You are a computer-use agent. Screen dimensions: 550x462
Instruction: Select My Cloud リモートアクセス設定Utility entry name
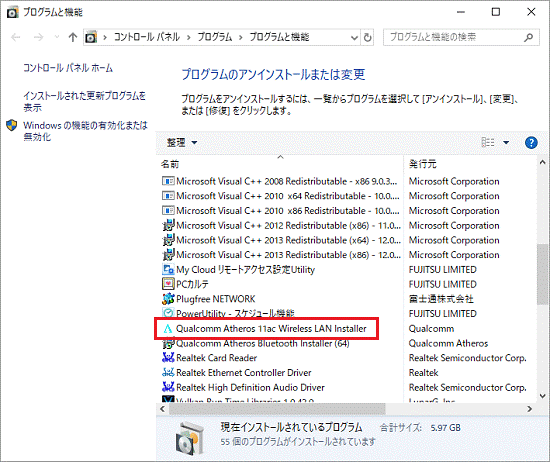click(x=245, y=269)
